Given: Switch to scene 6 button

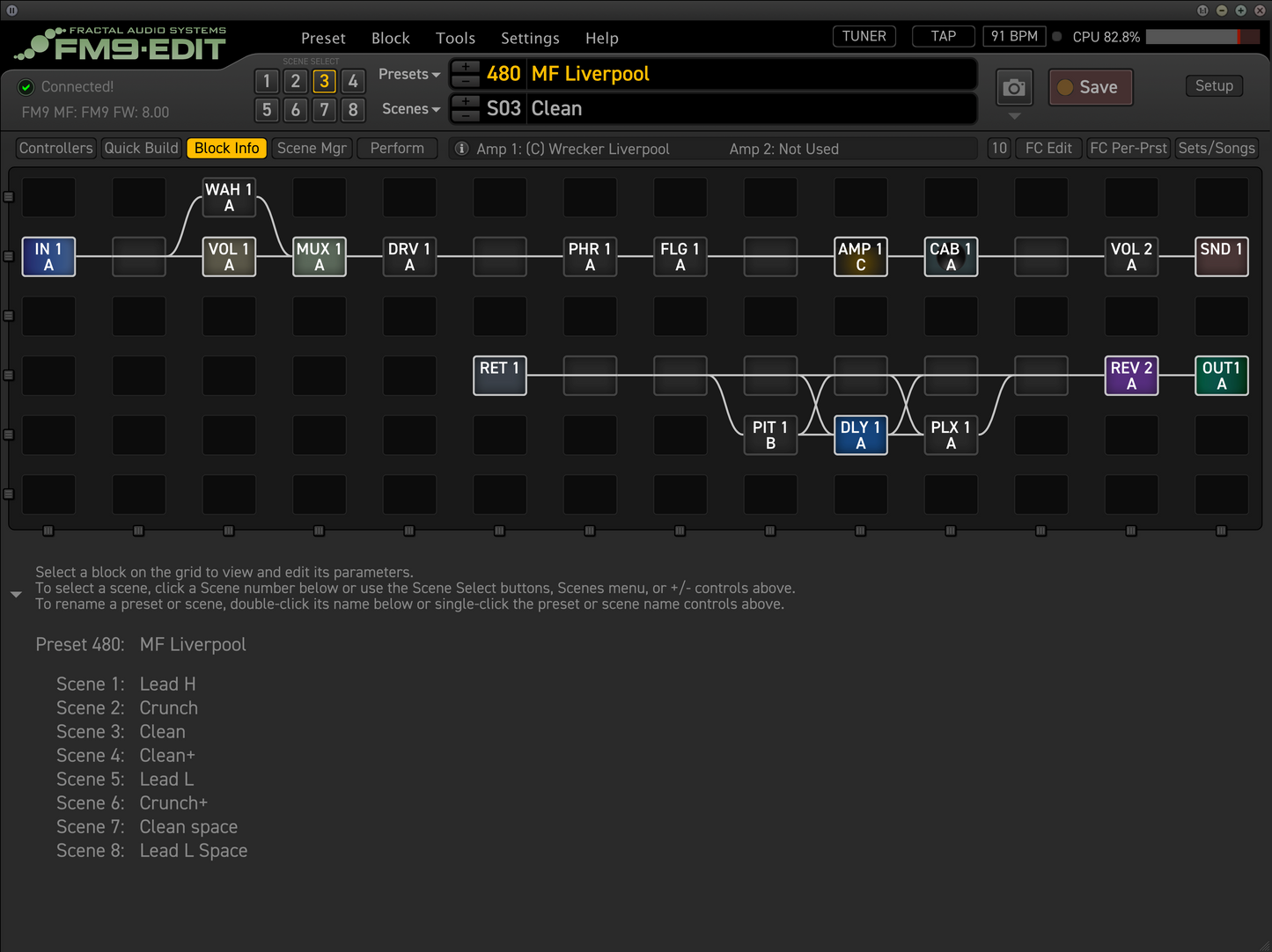Looking at the screenshot, I should coord(296,110).
